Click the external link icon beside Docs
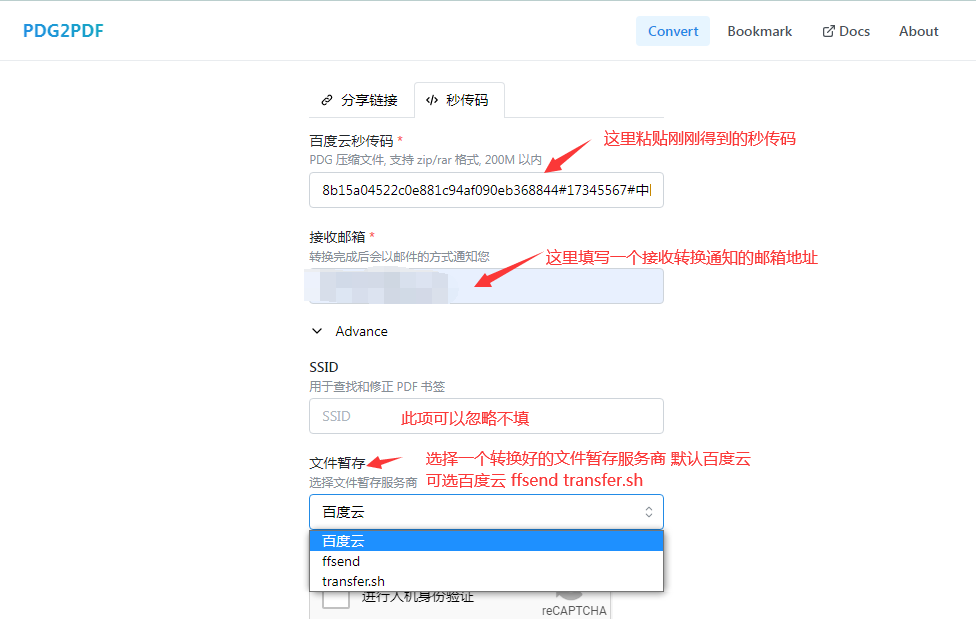Screen dimensions: 976x619 tap(828, 31)
